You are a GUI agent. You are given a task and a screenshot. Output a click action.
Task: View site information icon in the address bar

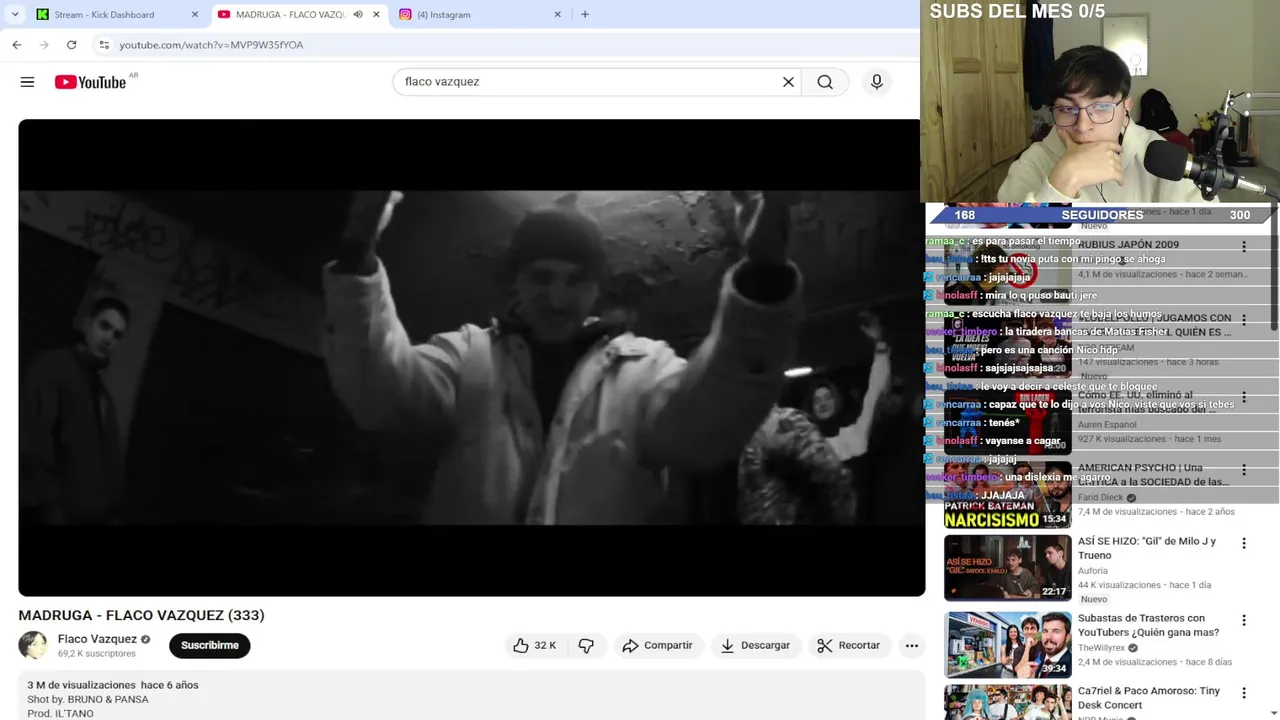click(104, 45)
